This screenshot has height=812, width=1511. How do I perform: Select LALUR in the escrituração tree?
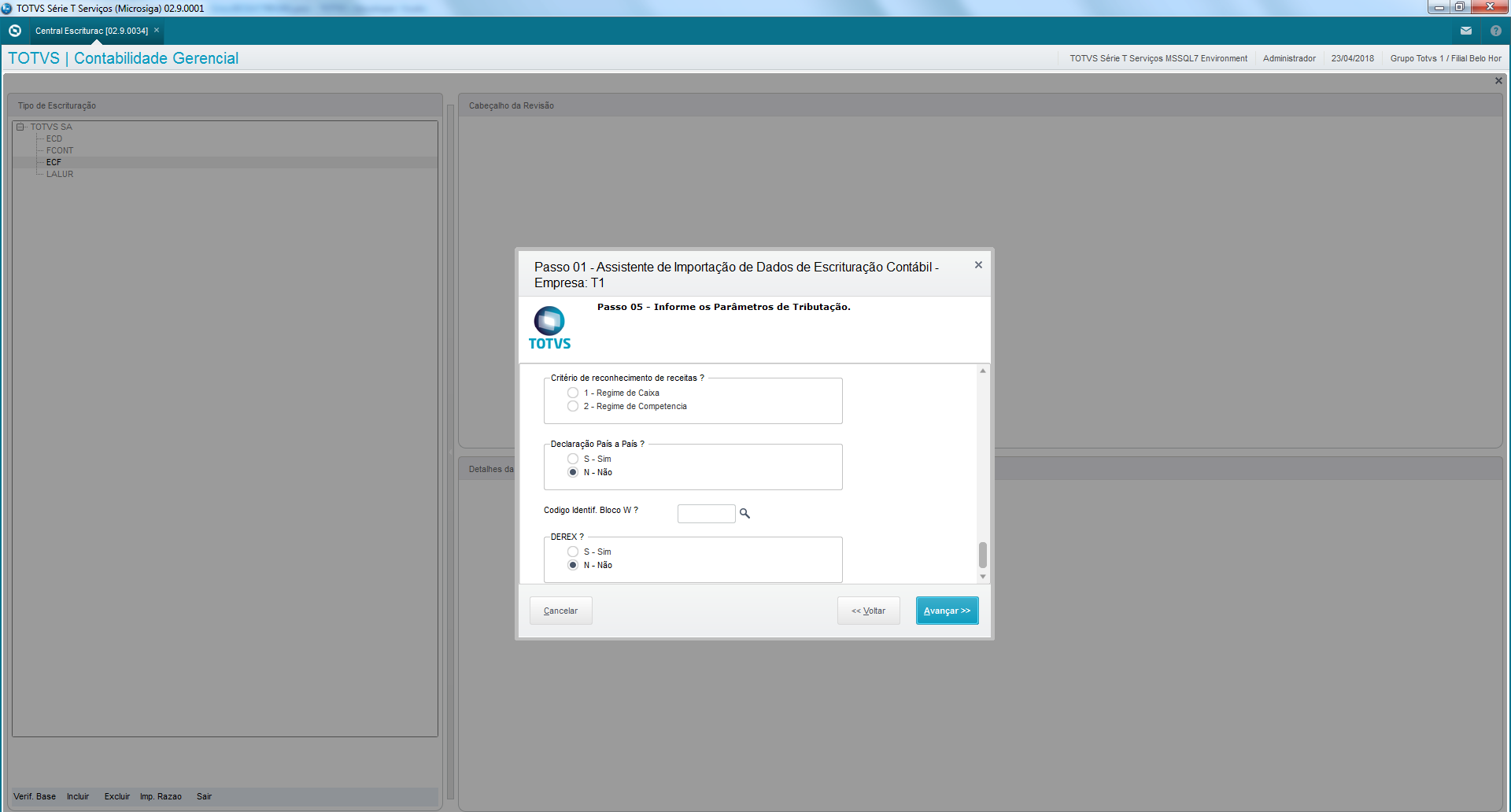pyautogui.click(x=60, y=174)
